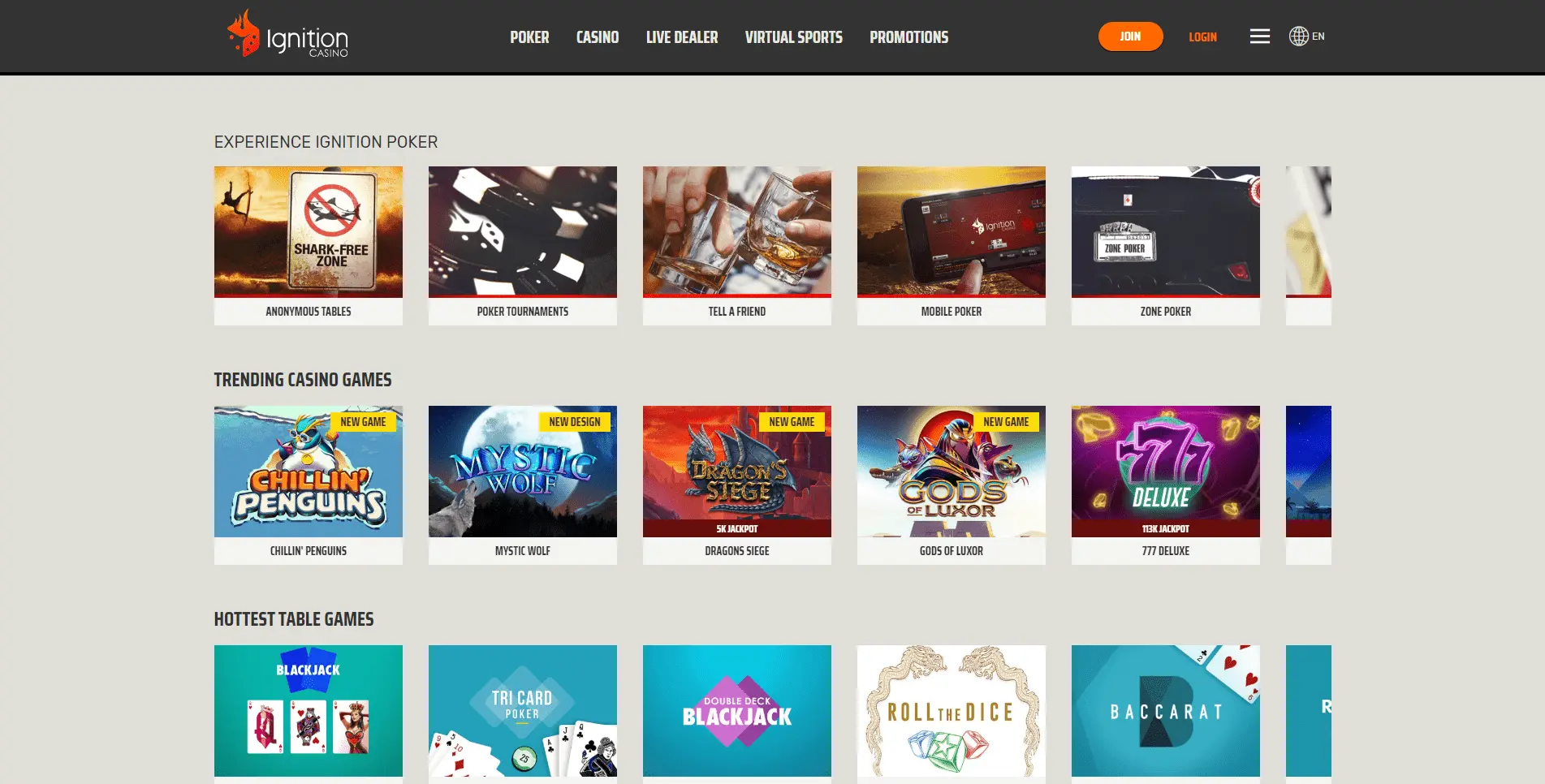Image resolution: width=1545 pixels, height=784 pixels.
Task: Open the Roll the Dice game
Action: 952,711
